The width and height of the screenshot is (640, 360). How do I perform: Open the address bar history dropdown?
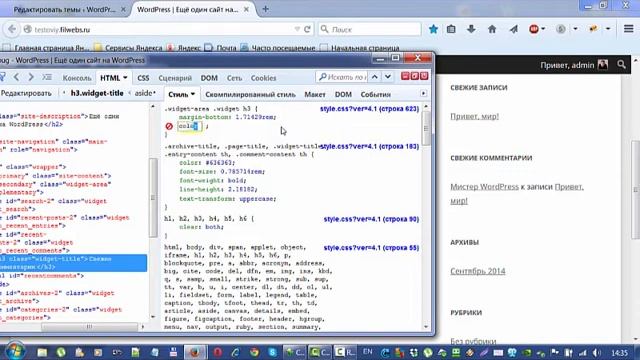pyautogui.click(x=297, y=29)
